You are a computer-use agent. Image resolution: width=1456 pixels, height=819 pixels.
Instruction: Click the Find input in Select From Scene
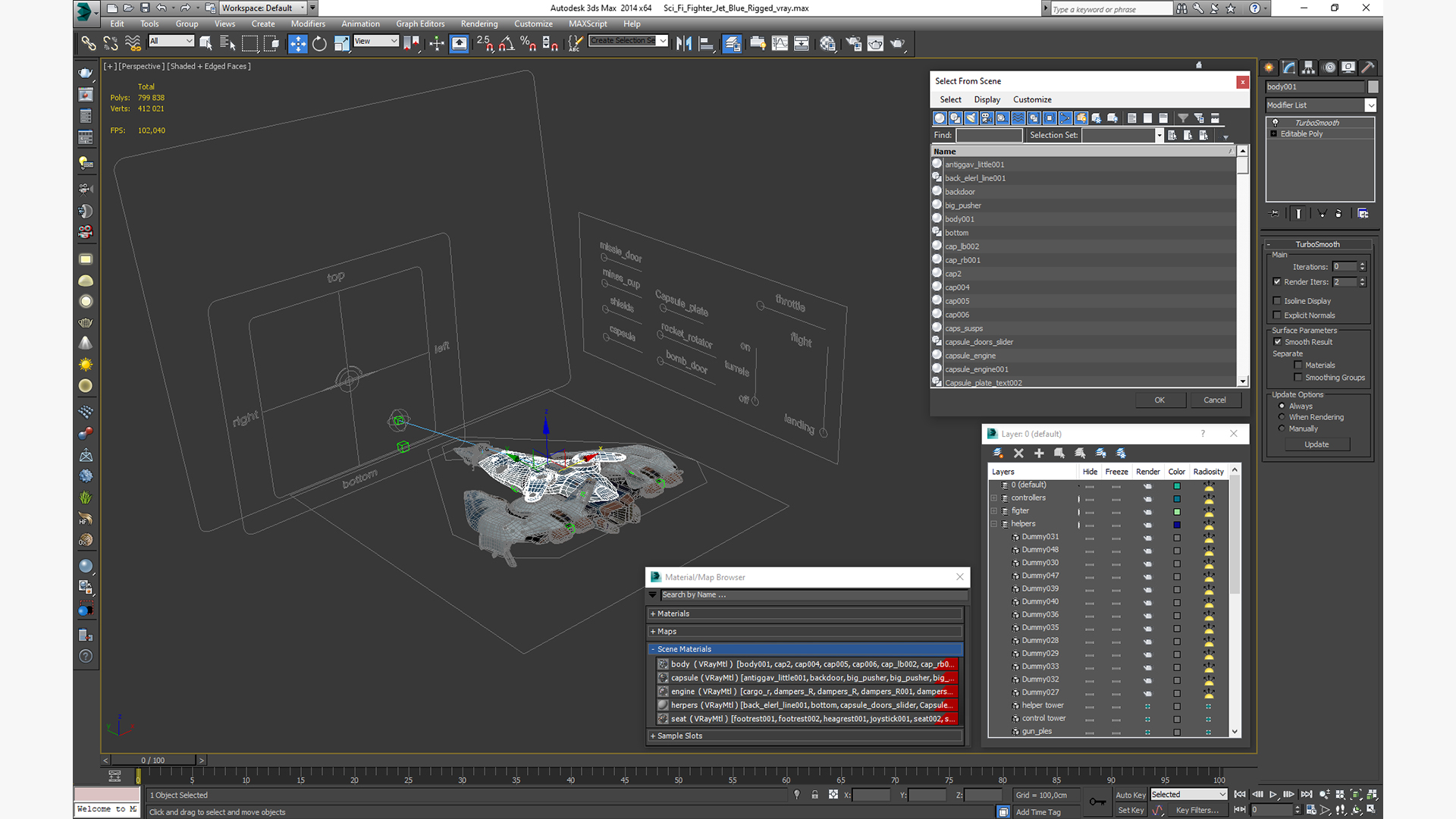[989, 135]
